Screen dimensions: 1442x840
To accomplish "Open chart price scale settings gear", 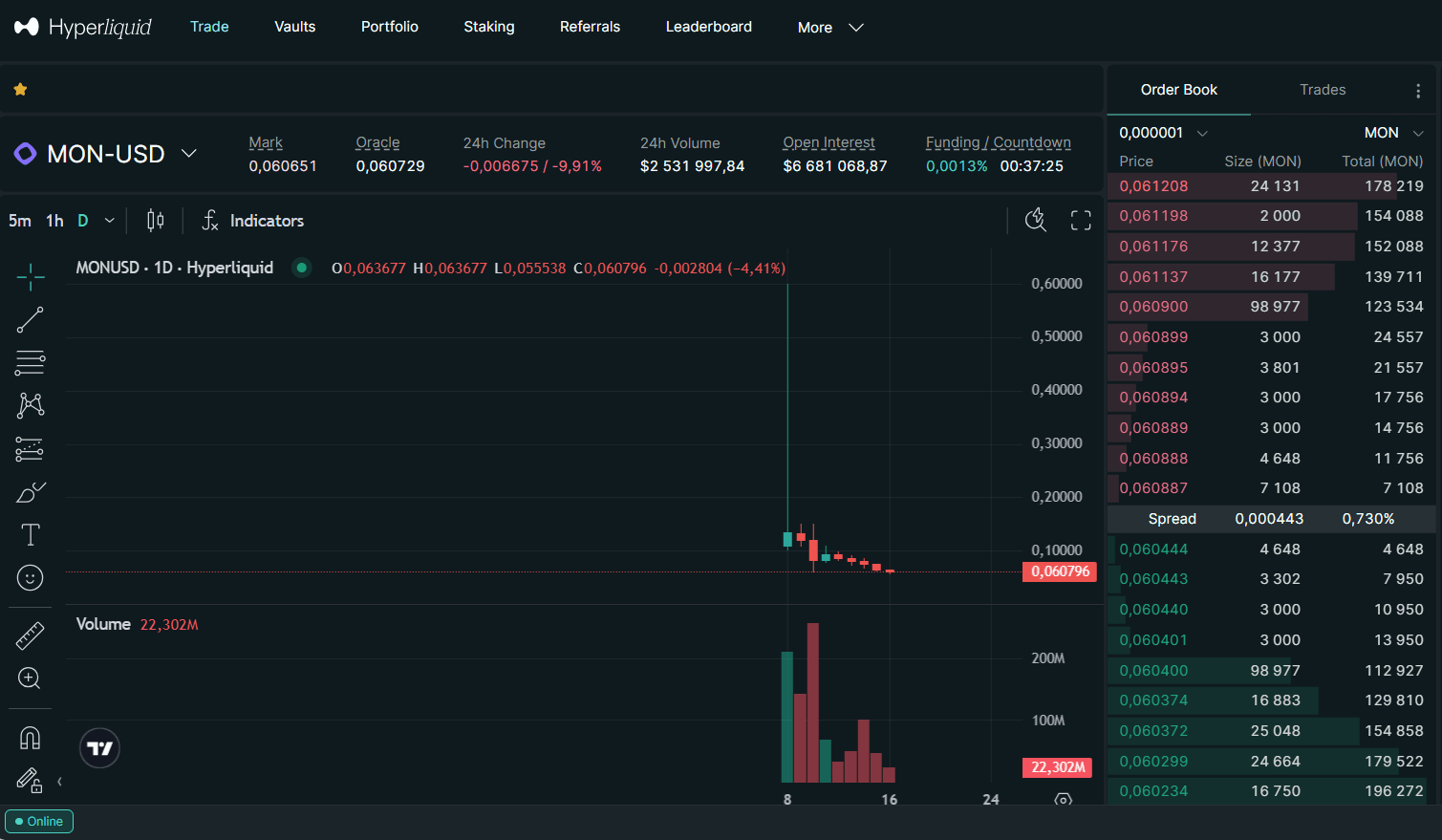I will pyautogui.click(x=1063, y=800).
